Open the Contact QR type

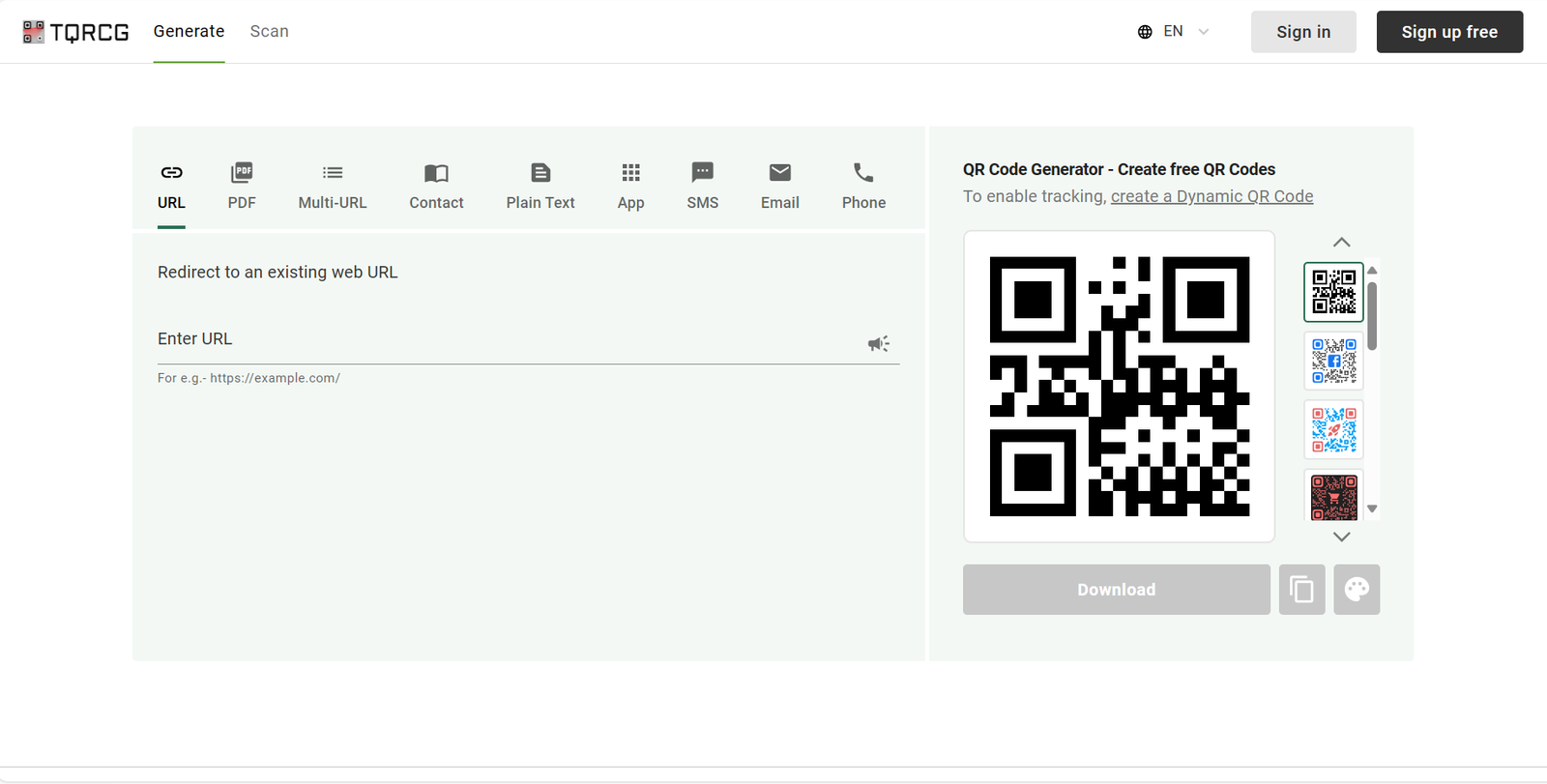(x=436, y=173)
